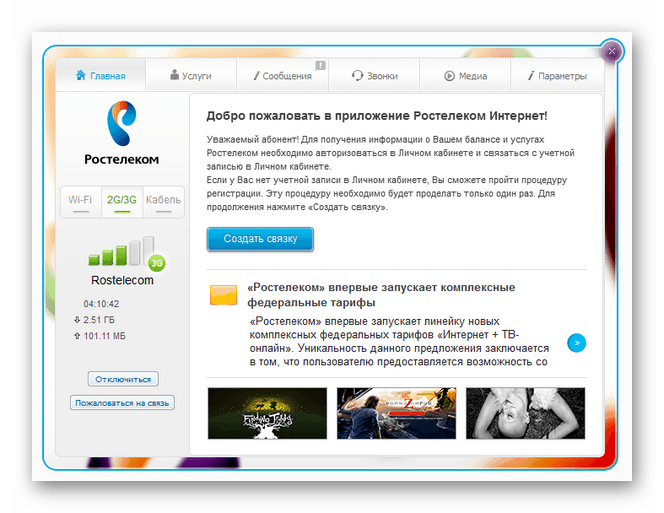Click the Отключиться button

123,379
